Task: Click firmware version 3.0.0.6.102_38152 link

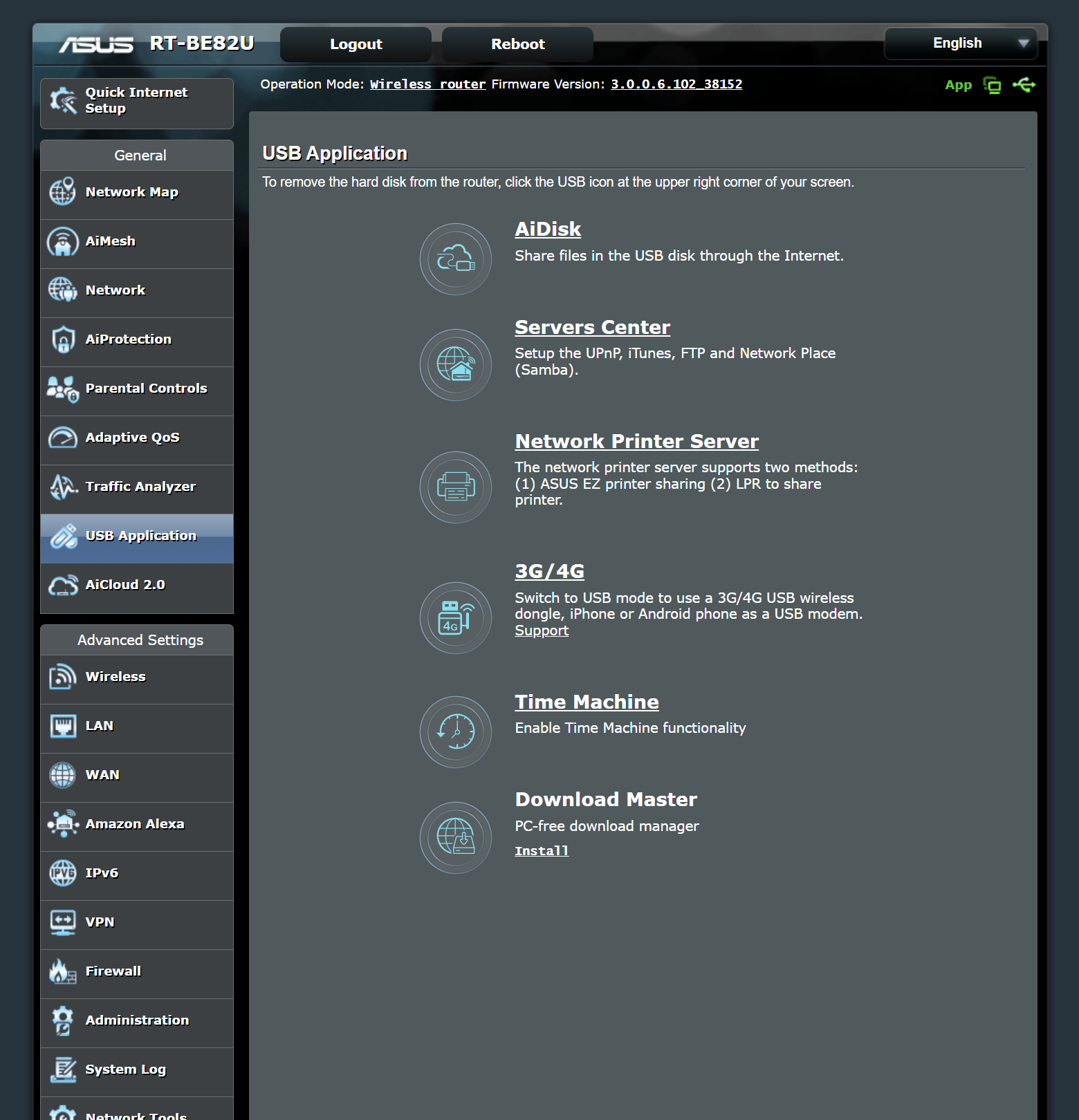Action: pos(676,84)
